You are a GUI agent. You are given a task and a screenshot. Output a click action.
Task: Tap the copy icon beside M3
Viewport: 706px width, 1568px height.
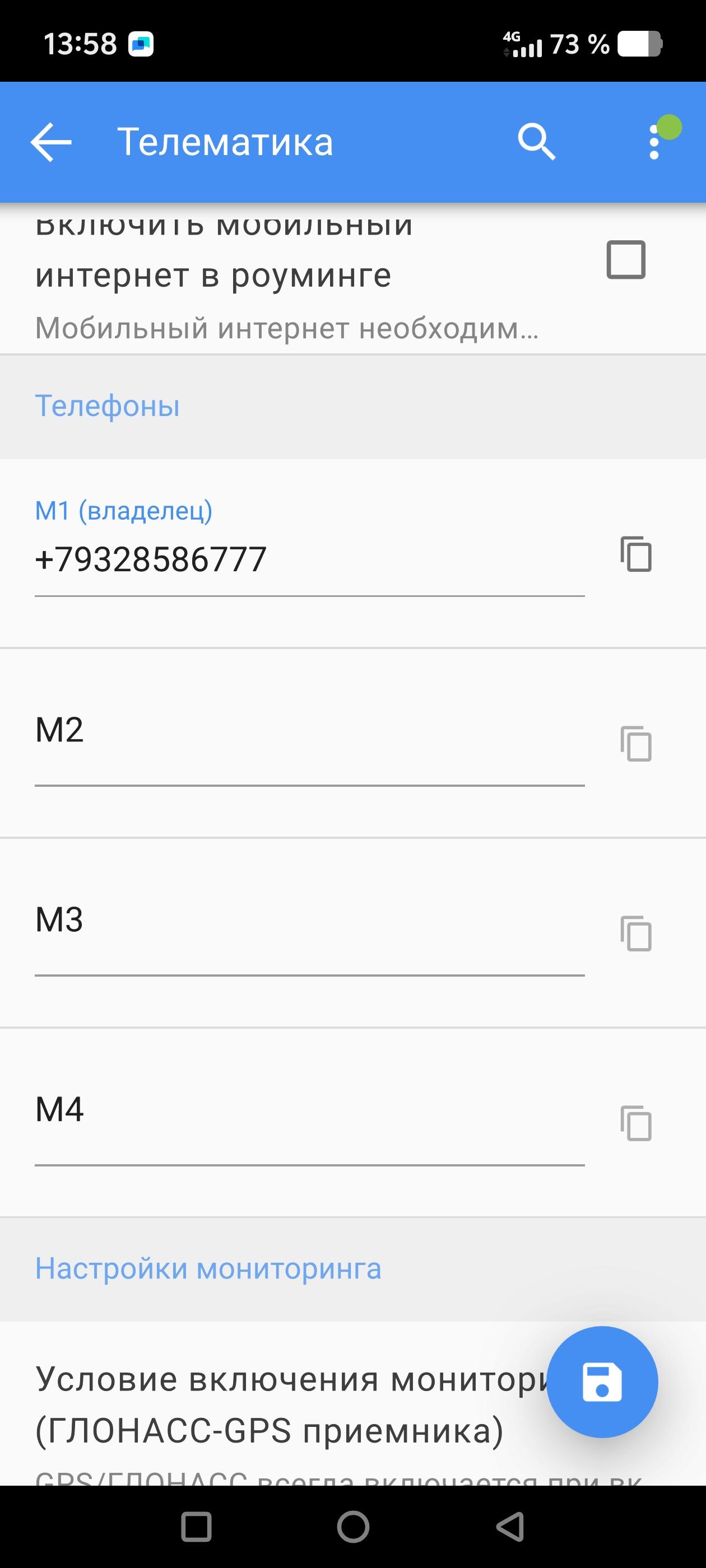point(636,934)
